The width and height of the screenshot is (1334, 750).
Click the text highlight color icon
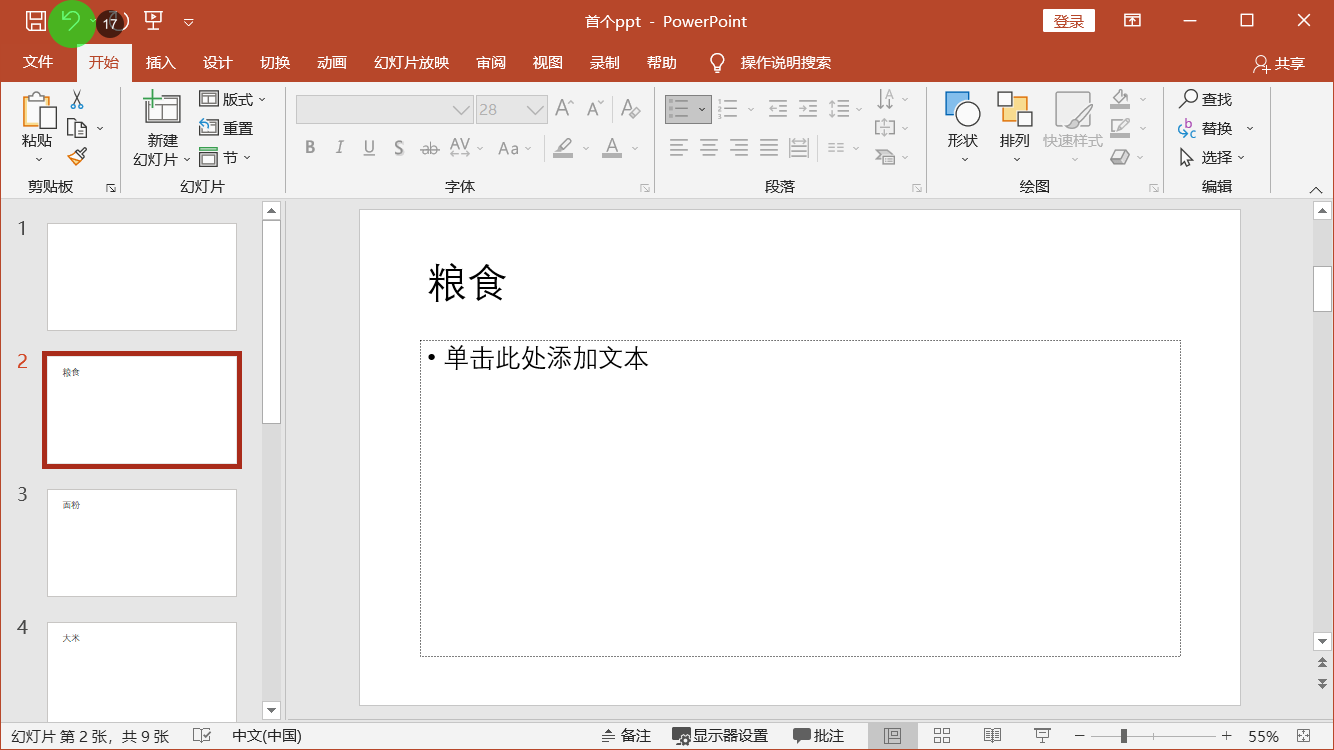563,148
